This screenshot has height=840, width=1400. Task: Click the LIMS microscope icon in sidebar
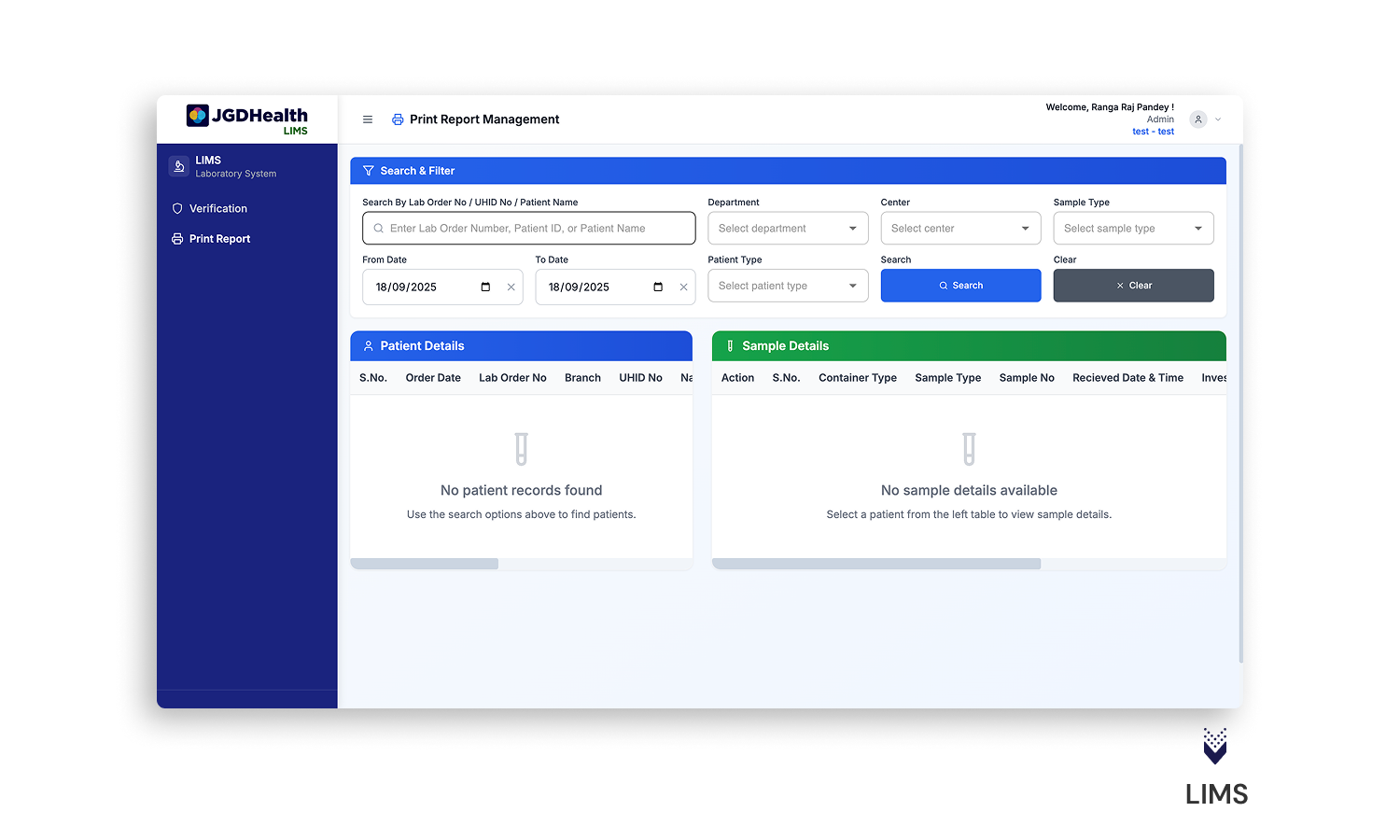pos(178,166)
